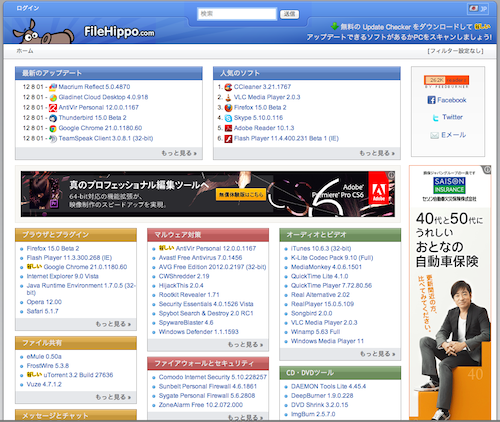
Task: Open the filter settings link
Action: [455, 51]
